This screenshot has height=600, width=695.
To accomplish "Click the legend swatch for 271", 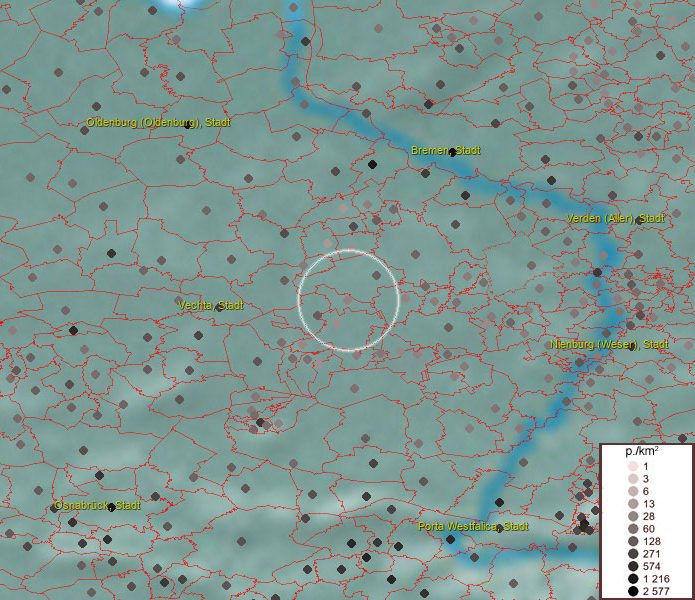I will click(x=633, y=553).
